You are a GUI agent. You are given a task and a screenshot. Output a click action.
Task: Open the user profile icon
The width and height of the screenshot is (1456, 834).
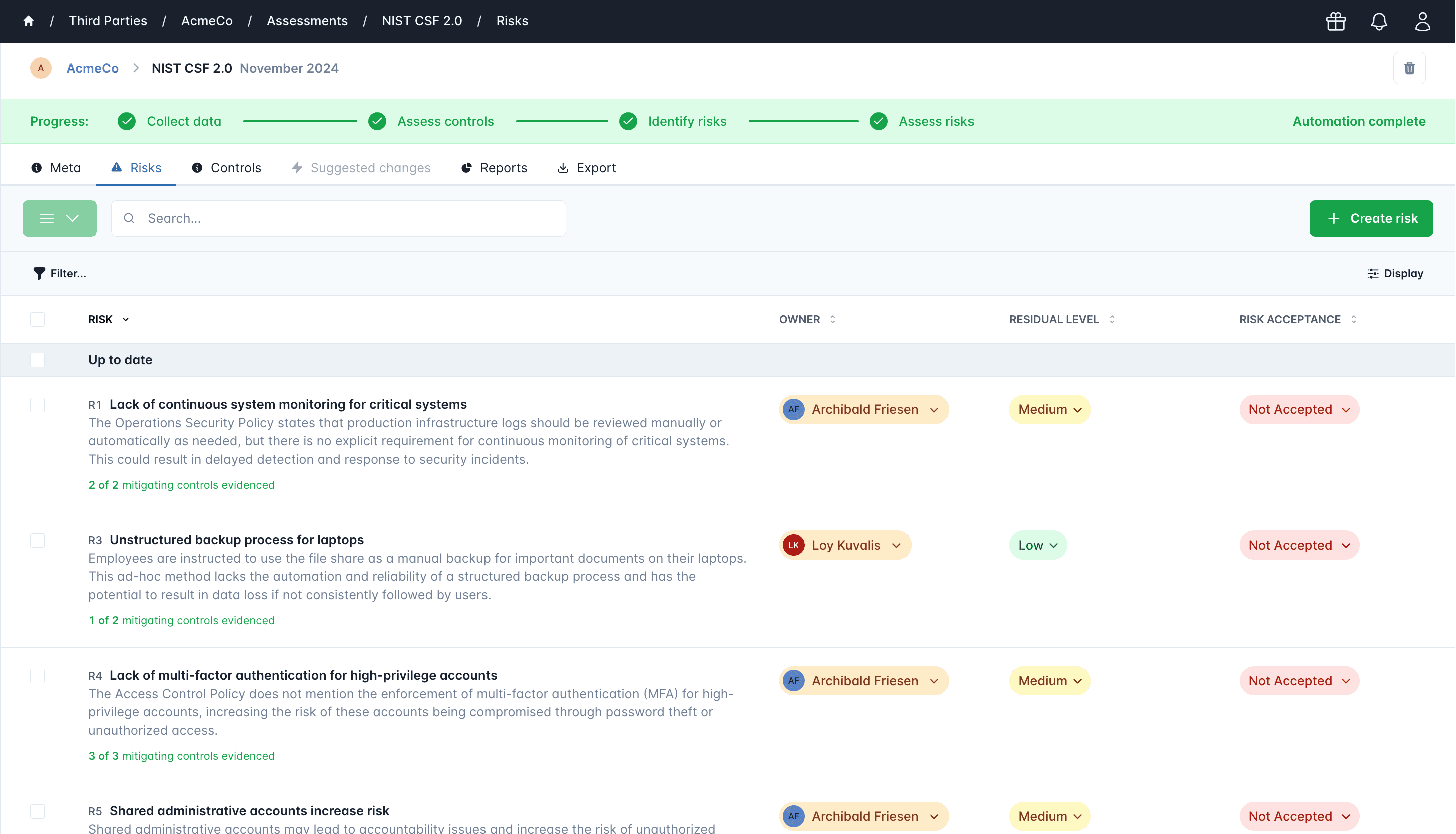(x=1423, y=21)
